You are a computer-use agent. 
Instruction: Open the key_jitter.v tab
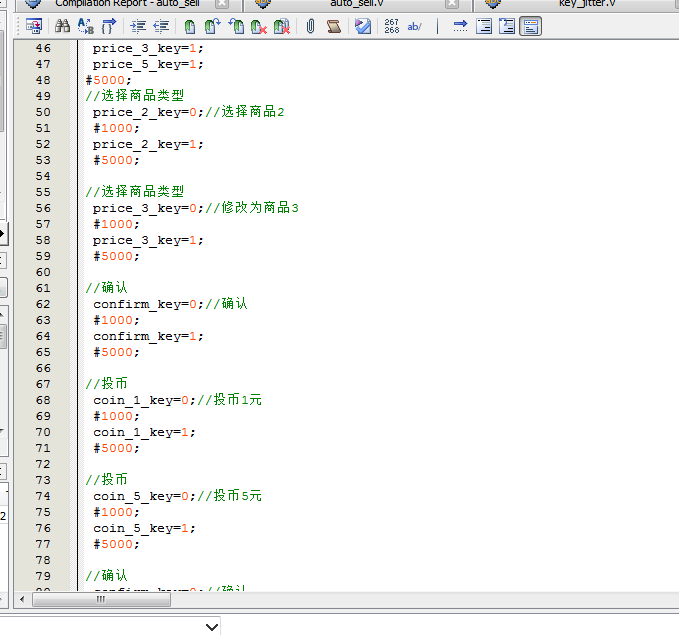585,3
